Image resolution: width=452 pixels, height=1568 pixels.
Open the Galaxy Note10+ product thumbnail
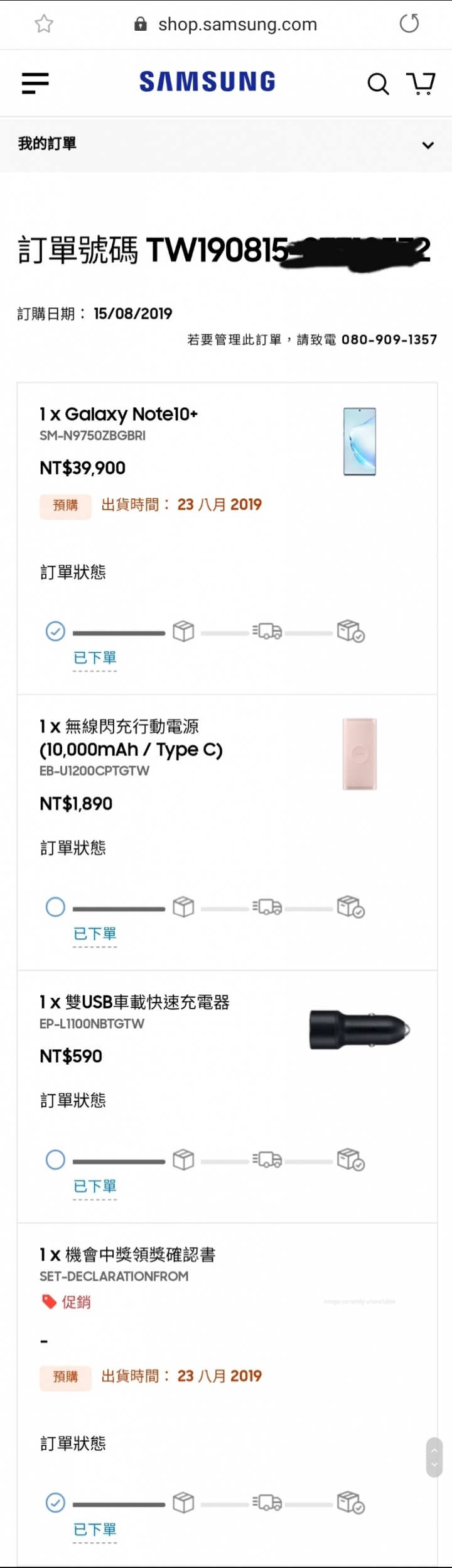pyautogui.click(x=360, y=441)
